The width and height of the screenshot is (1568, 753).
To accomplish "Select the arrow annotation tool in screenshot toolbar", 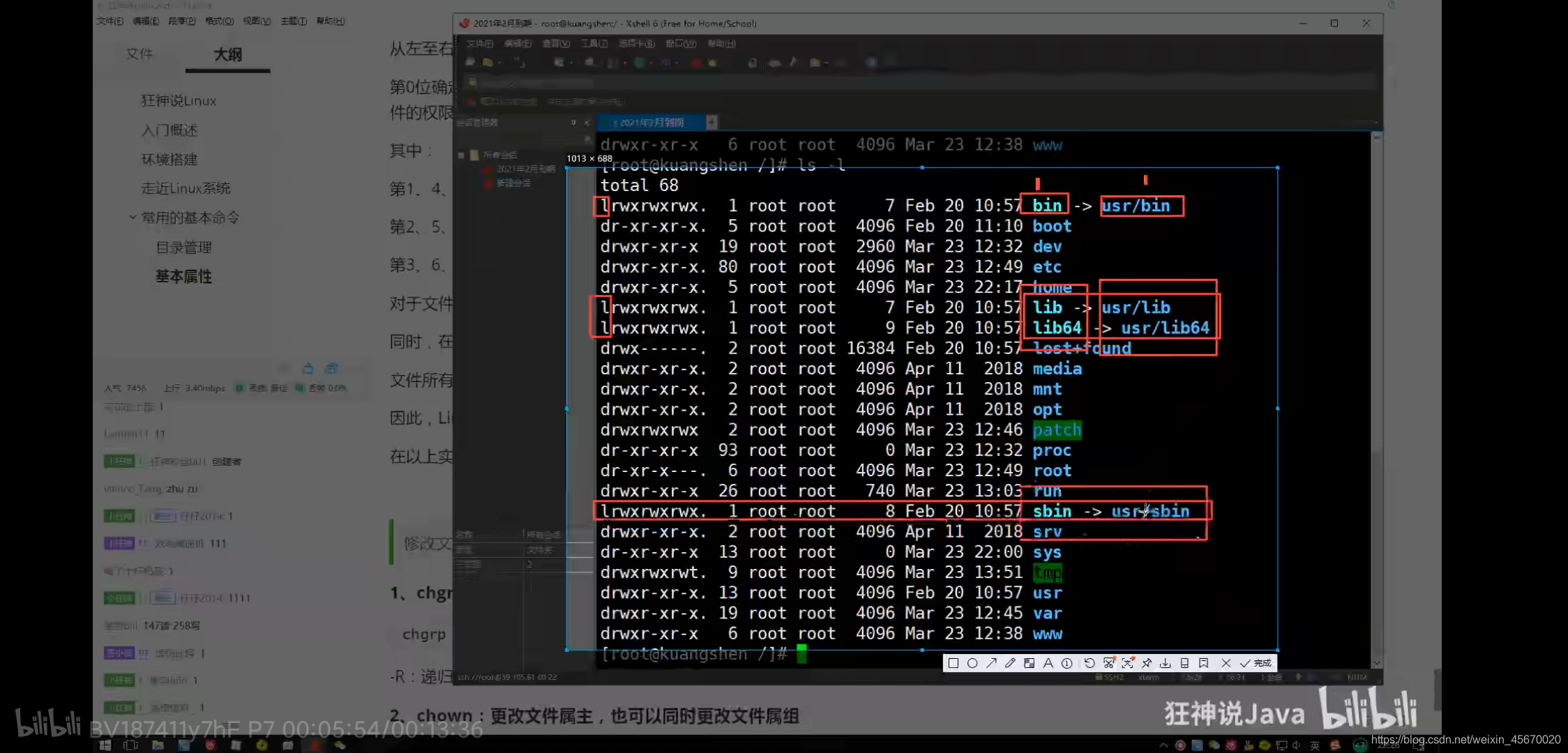I will pyautogui.click(x=991, y=663).
